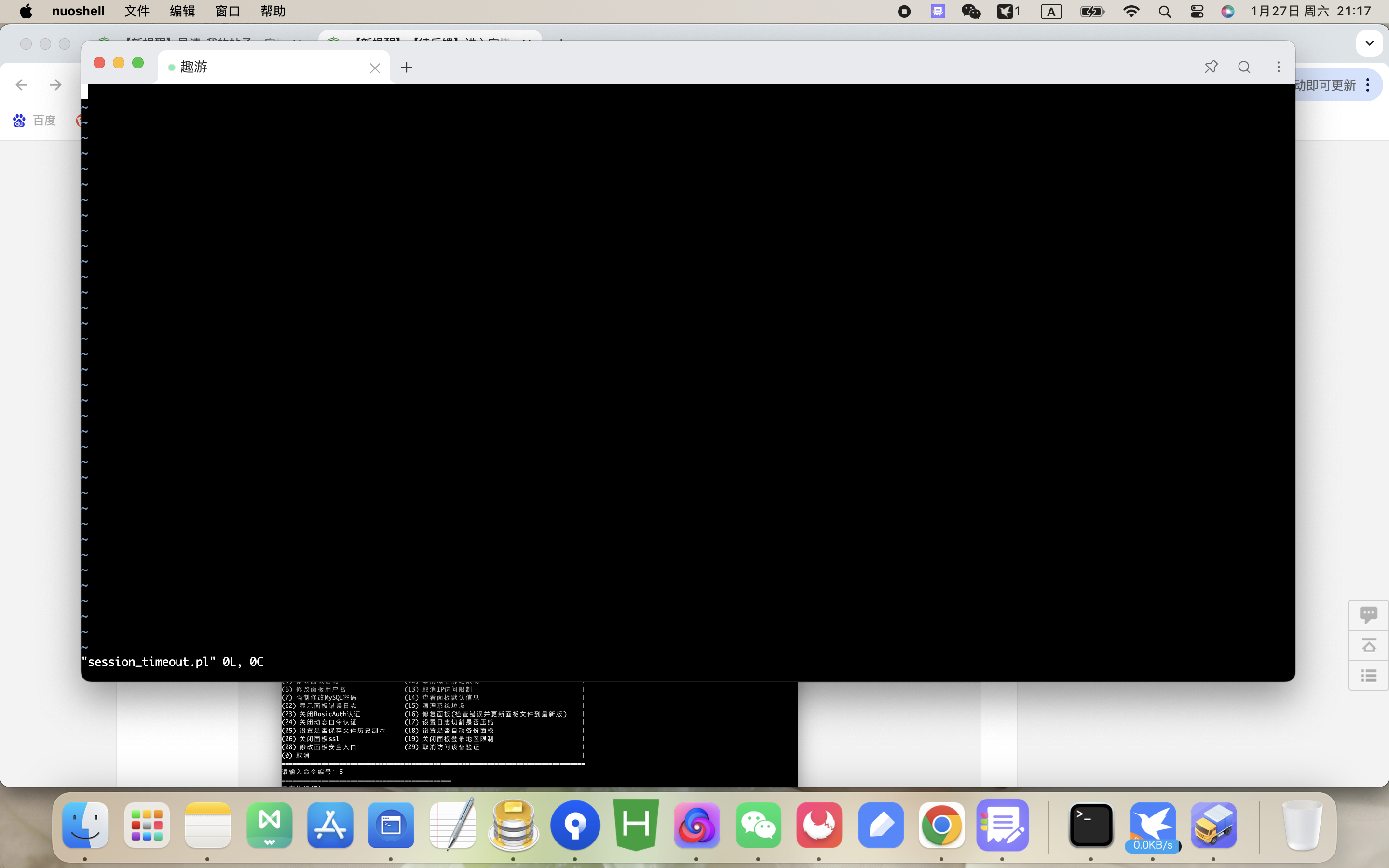
Task: Open the search icon in nuoshell window
Action: pyautogui.click(x=1244, y=67)
